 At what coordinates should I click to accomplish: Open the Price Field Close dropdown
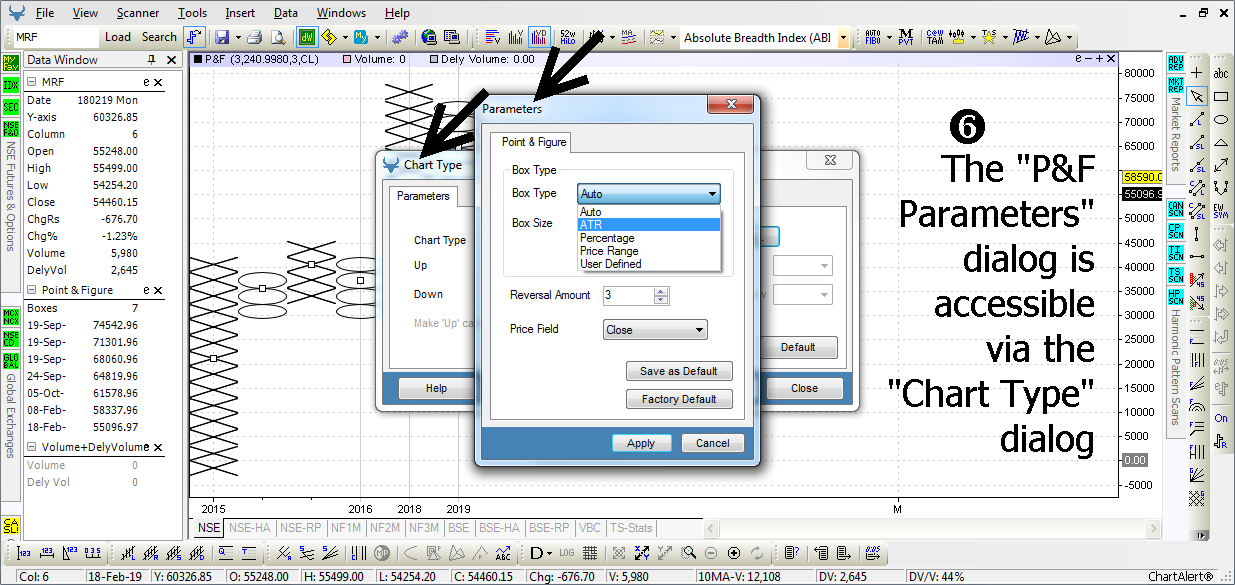click(x=655, y=329)
